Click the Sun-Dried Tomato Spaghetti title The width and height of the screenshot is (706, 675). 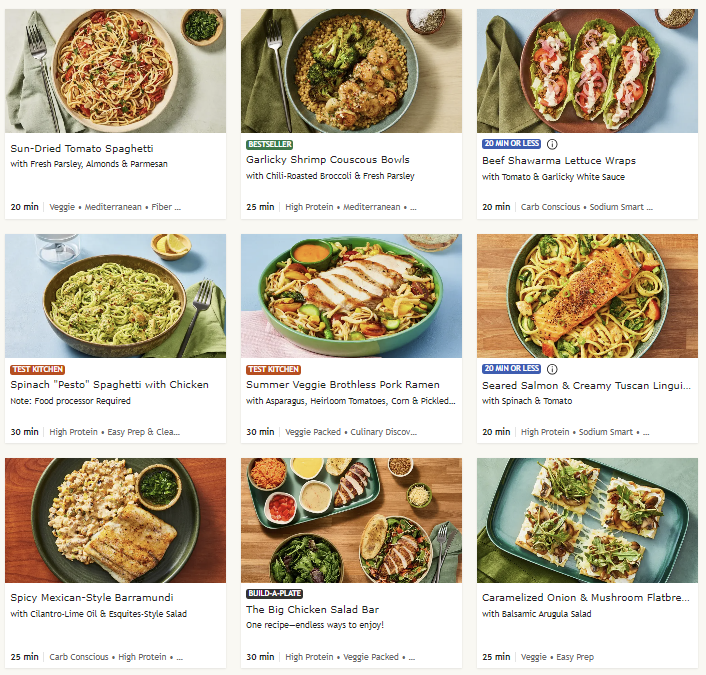pos(82,148)
